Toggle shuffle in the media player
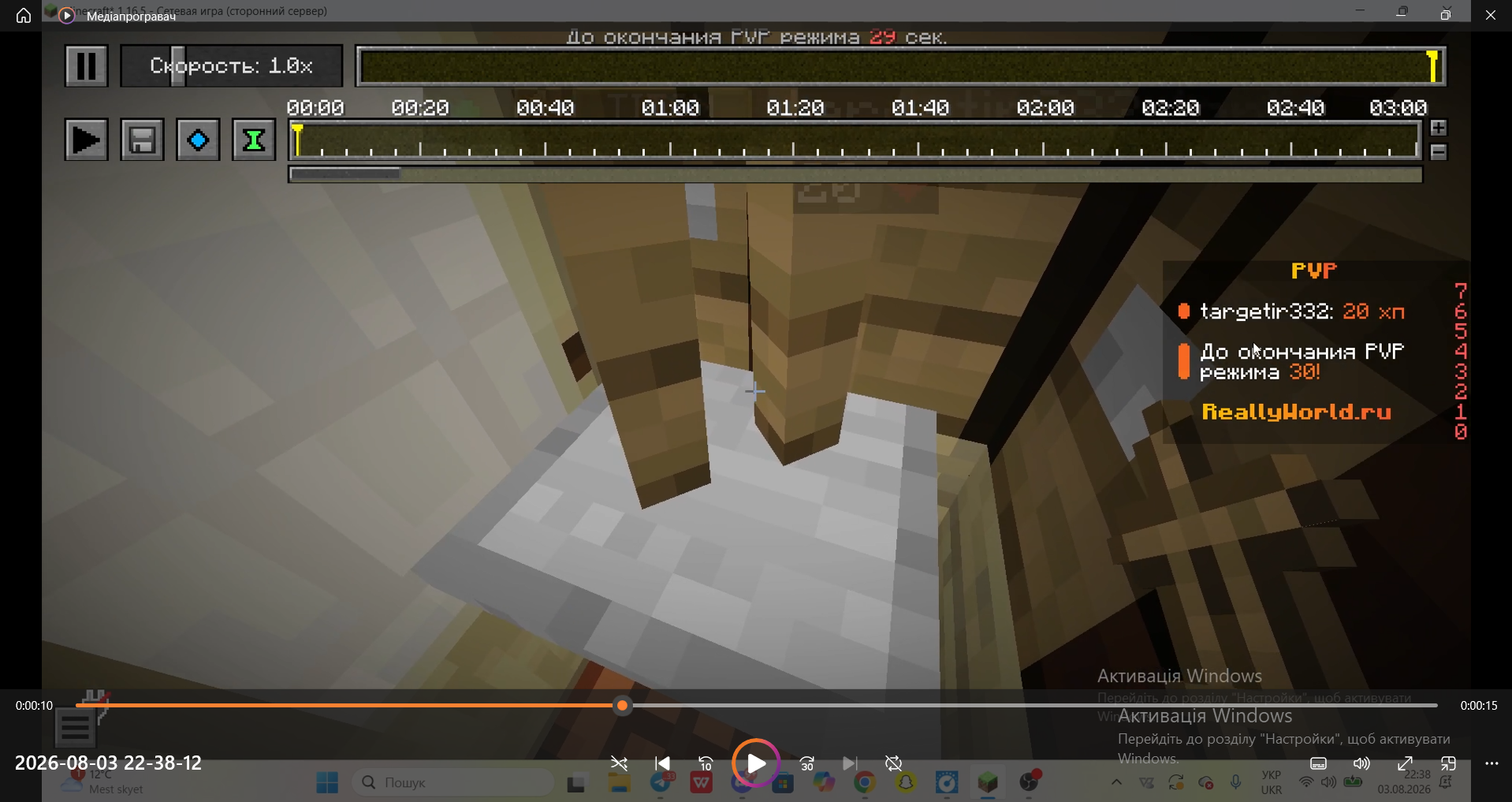This screenshot has height=802, width=1512. pyautogui.click(x=620, y=763)
